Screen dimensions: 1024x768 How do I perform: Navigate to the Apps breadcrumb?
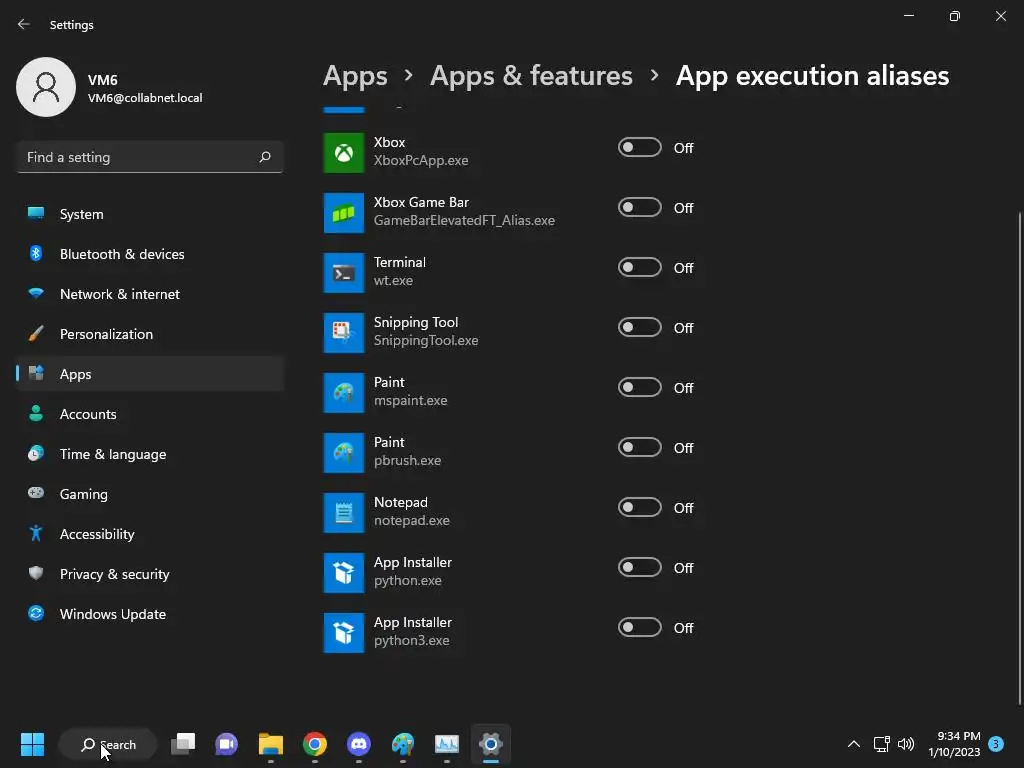click(355, 76)
